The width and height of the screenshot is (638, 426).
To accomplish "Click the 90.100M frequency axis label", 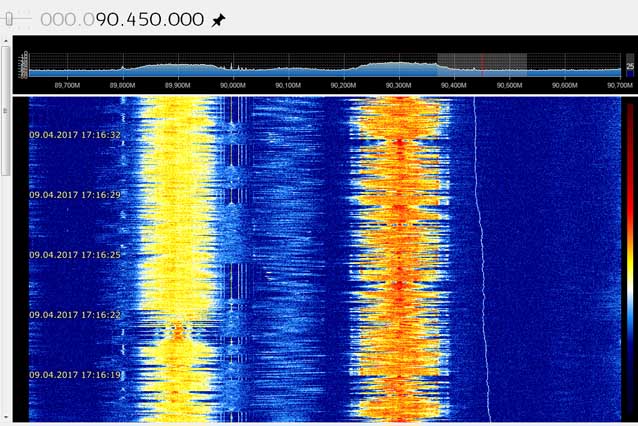I will coord(288,85).
